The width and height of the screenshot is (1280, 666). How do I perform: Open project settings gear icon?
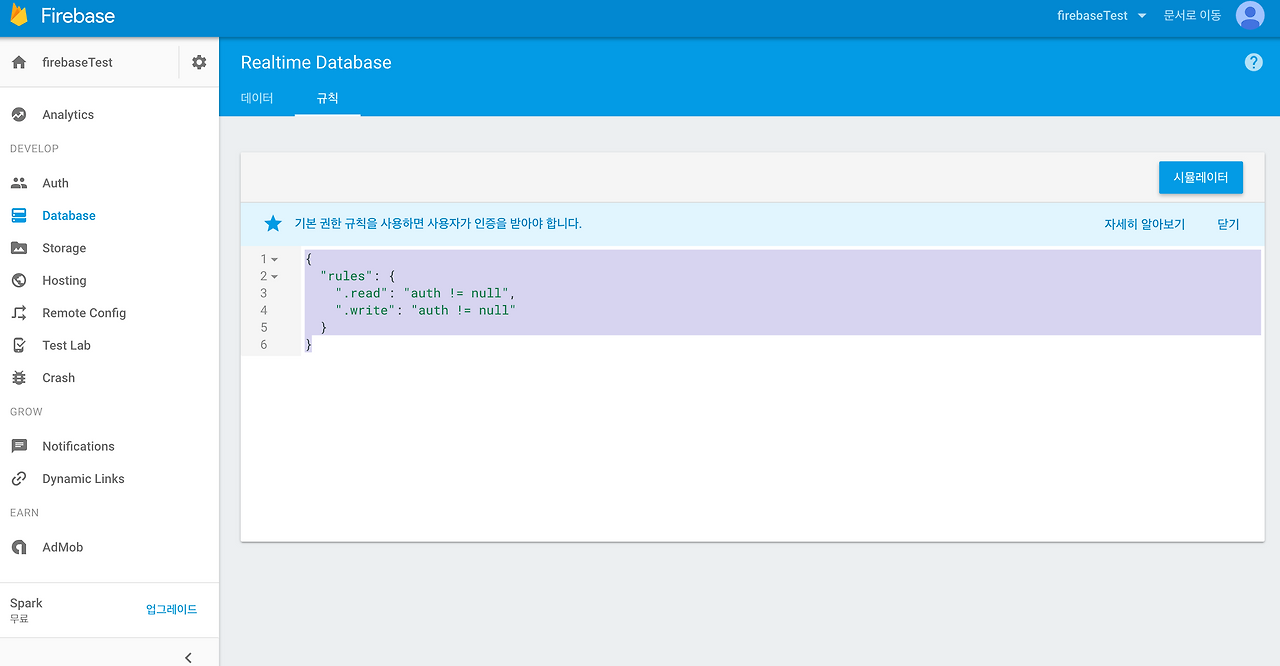click(199, 62)
